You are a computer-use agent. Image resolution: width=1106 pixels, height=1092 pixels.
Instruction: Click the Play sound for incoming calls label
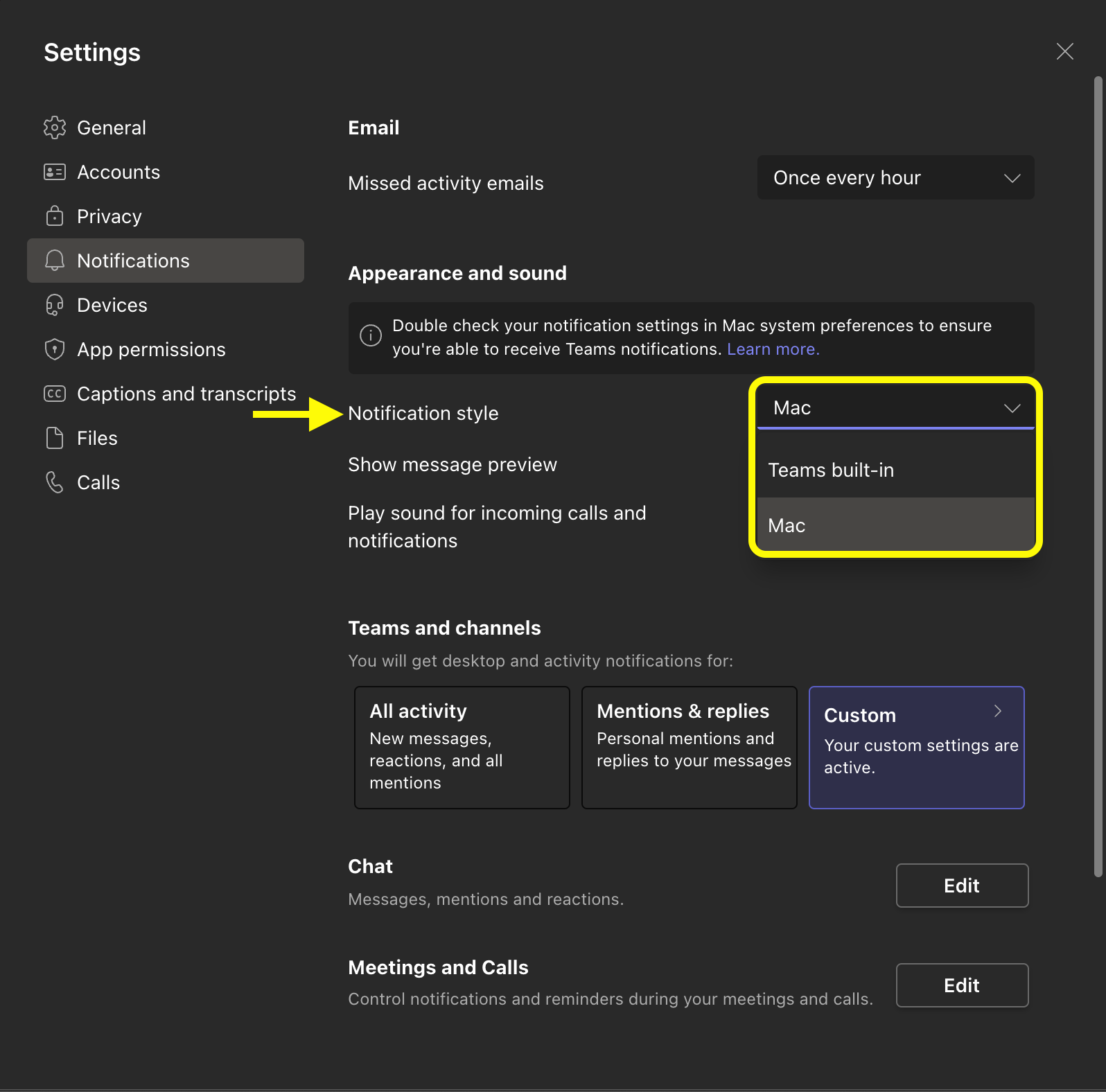(x=497, y=527)
